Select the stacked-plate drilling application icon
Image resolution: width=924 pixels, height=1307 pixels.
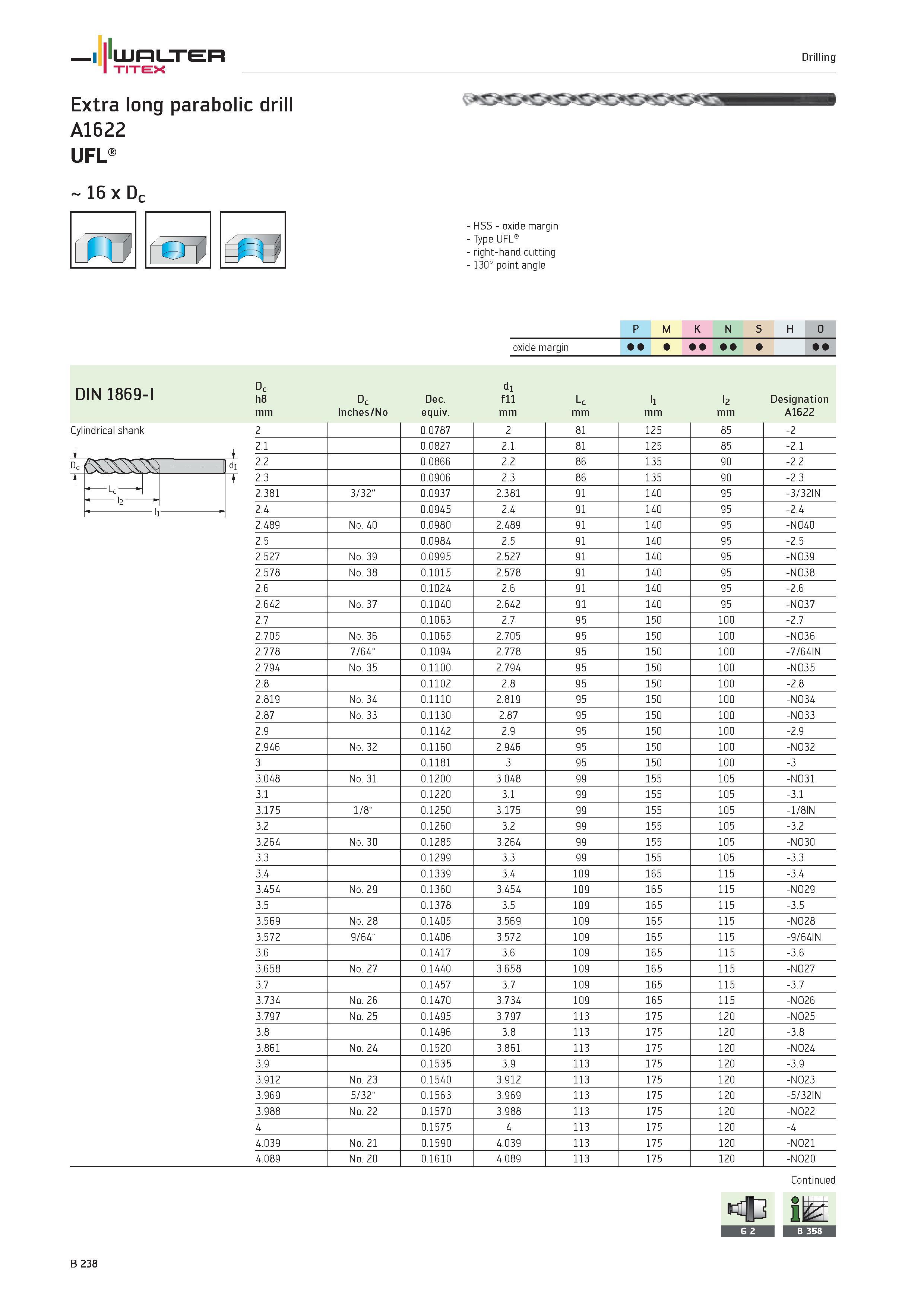[x=253, y=240]
